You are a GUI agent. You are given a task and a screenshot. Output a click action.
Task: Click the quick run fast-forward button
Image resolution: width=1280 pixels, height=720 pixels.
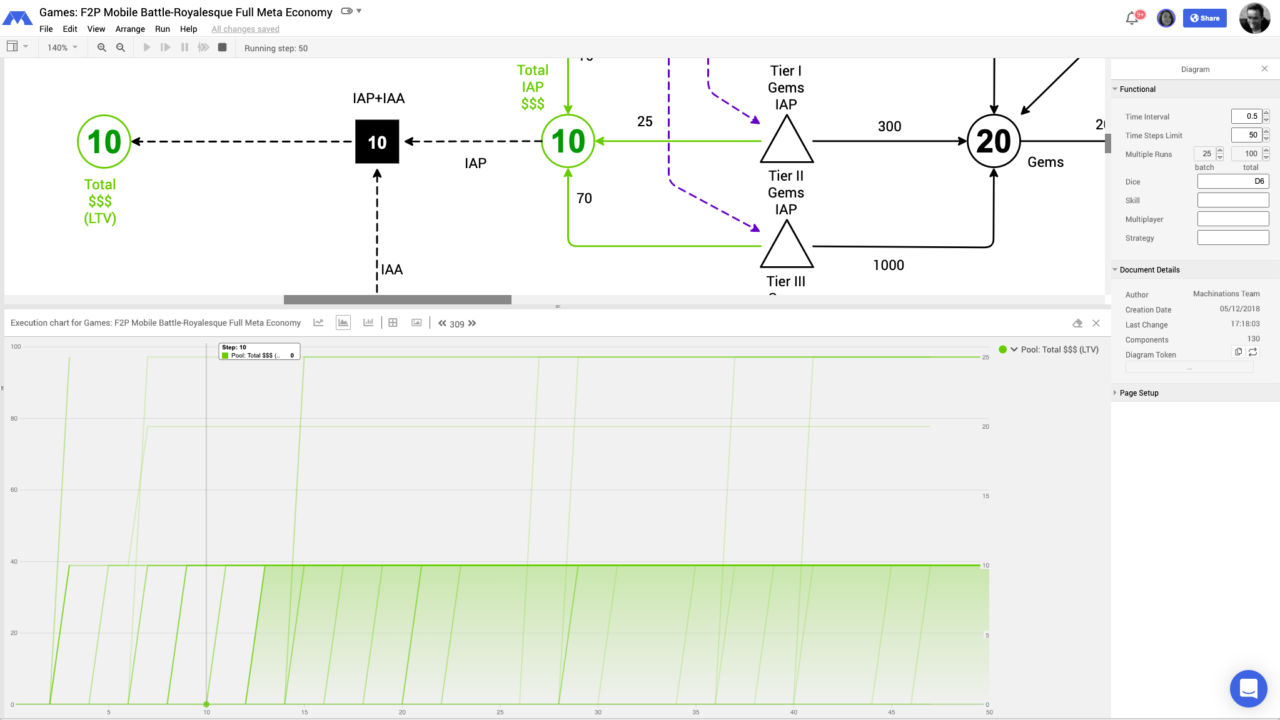tap(203, 47)
